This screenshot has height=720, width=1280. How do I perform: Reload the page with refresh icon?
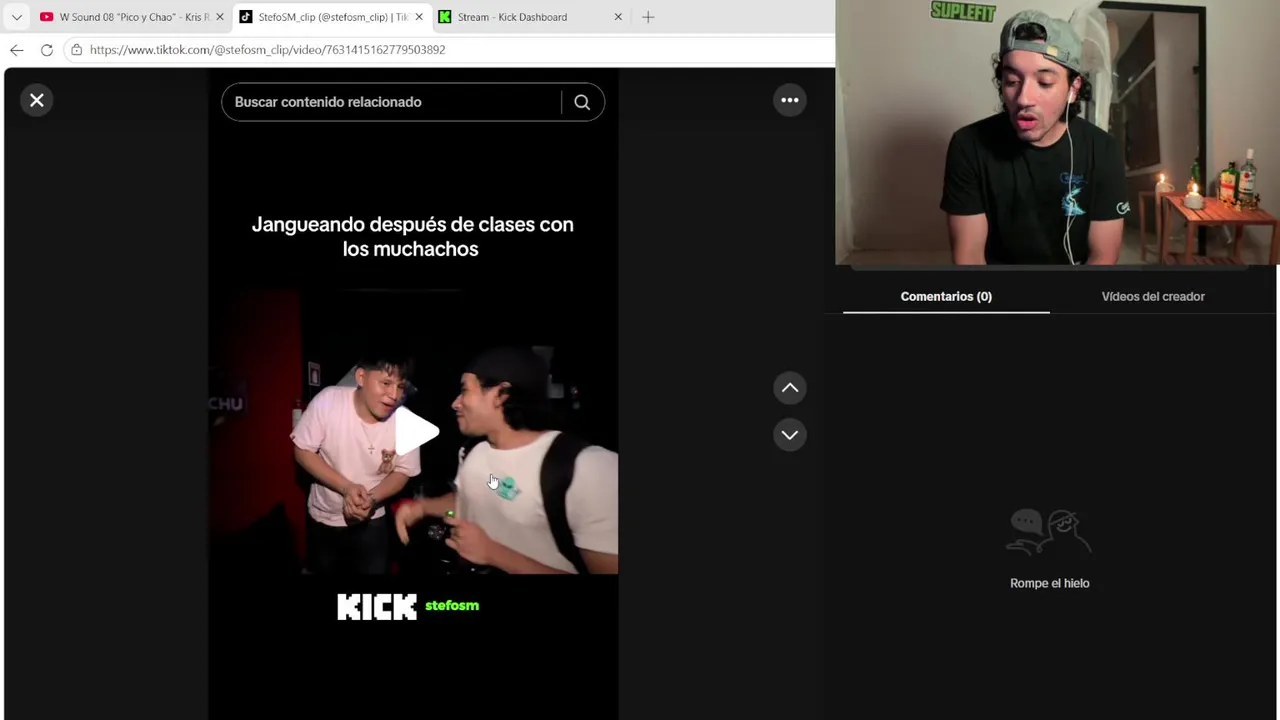(x=47, y=50)
